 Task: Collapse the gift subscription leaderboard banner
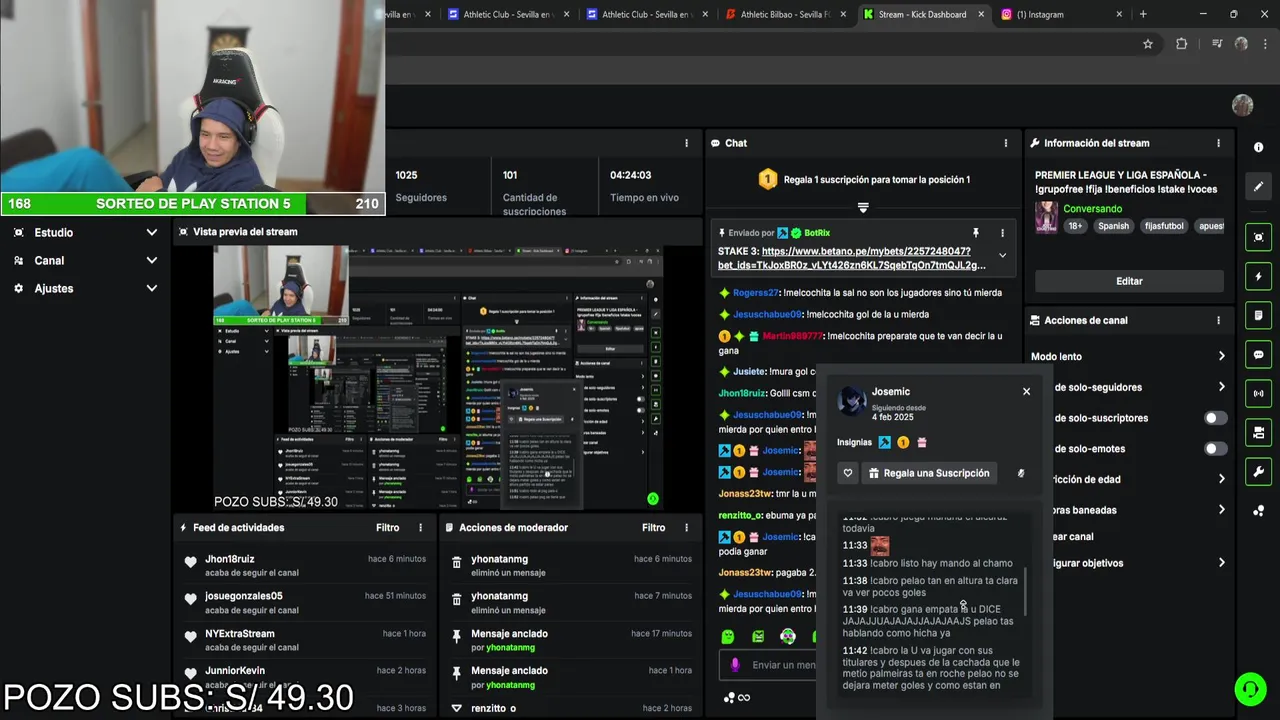click(x=863, y=208)
